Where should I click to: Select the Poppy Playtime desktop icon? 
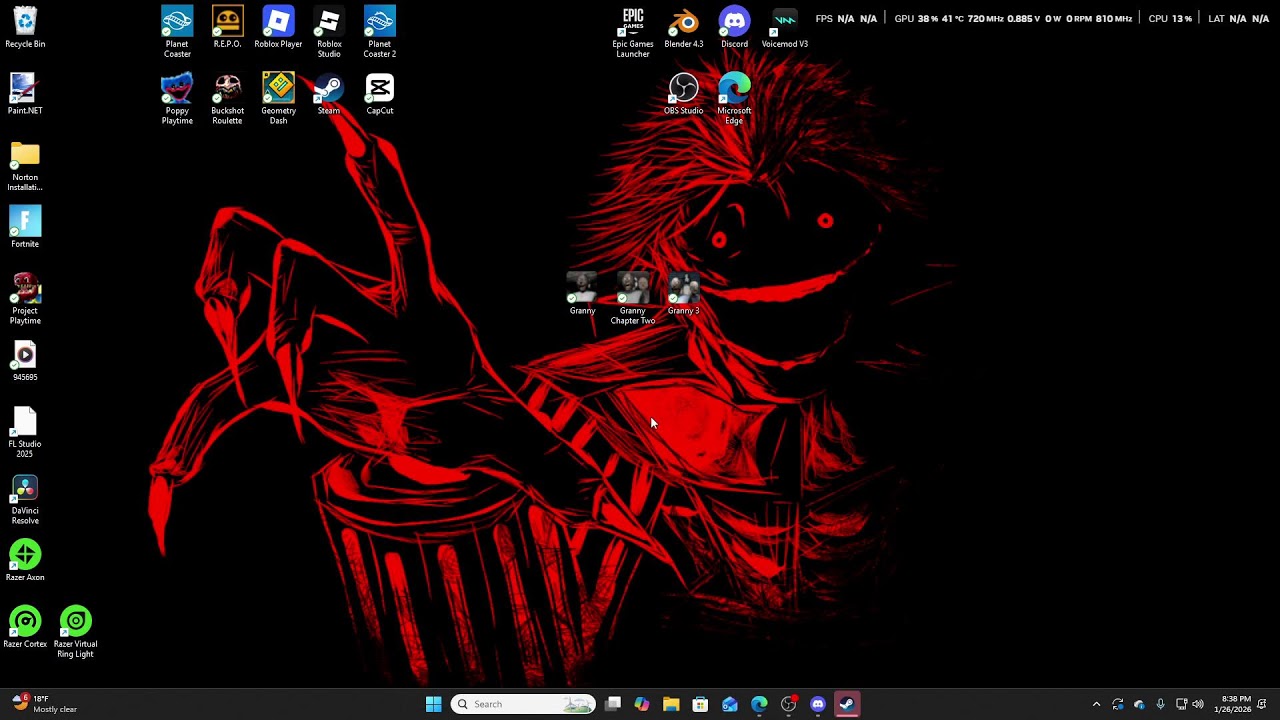click(x=177, y=99)
